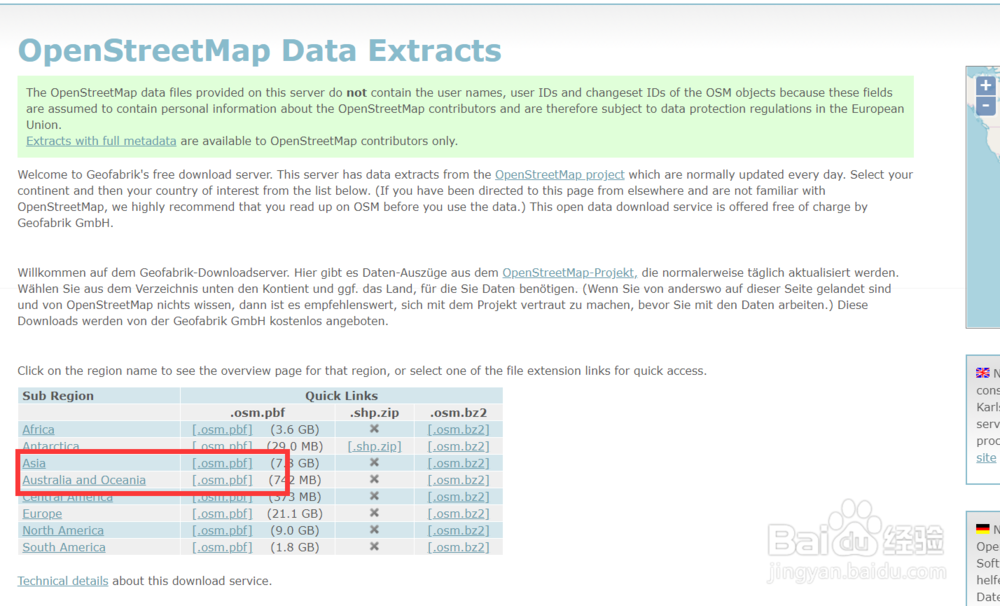Viewport: 1000px width, 606px height.
Task: Download the Antarctica .osm.bz2 file
Action: point(459,446)
